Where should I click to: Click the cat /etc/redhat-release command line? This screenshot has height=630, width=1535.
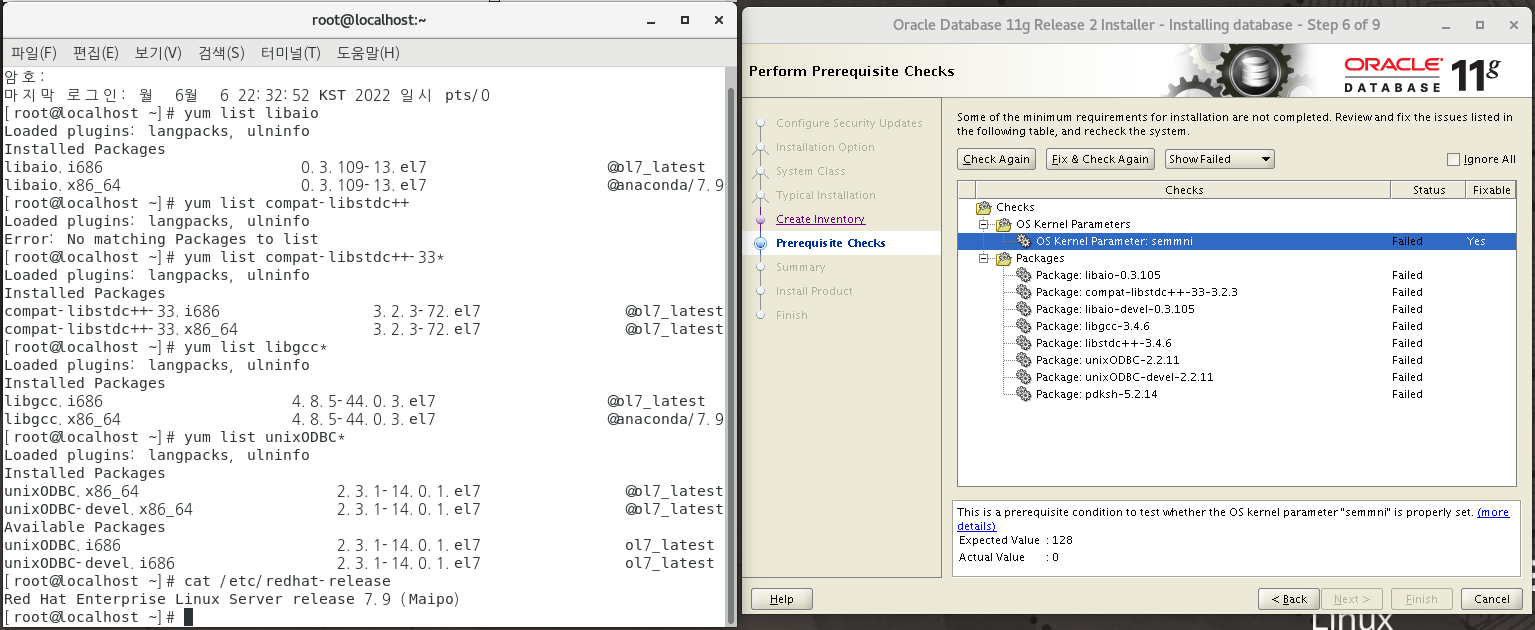pyautogui.click(x=197, y=581)
